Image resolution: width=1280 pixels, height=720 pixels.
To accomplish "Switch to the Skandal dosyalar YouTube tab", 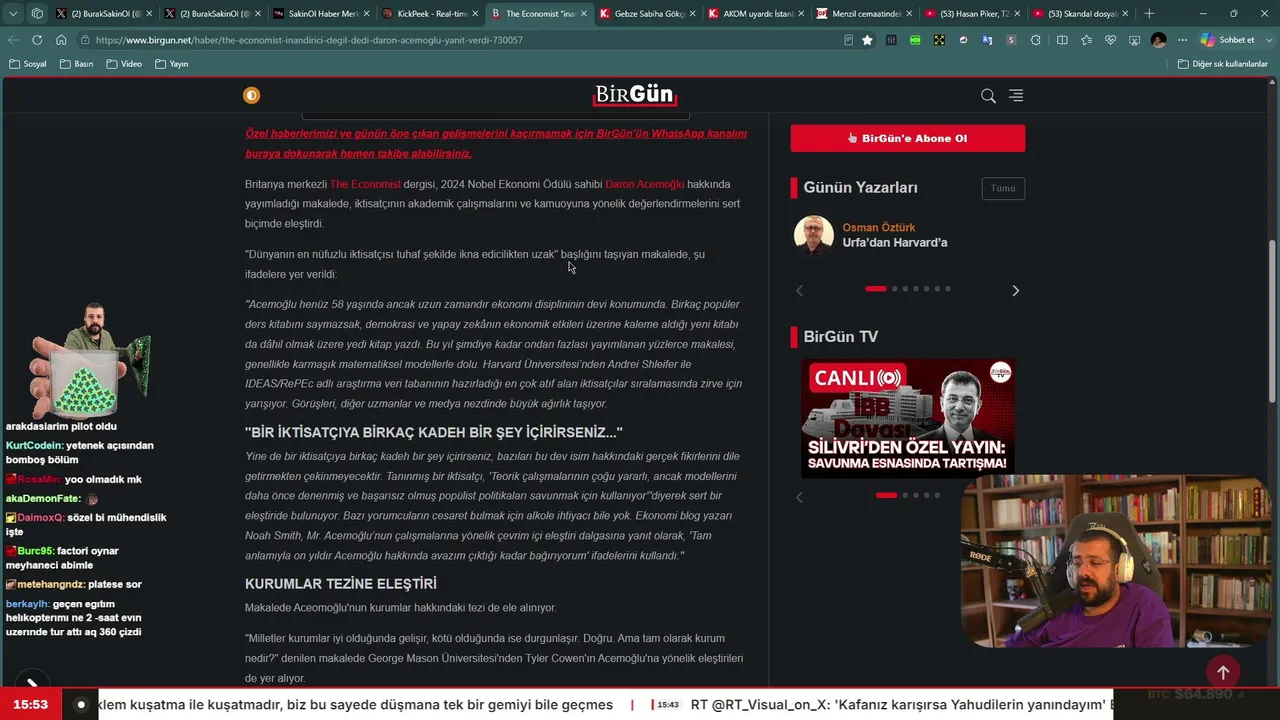I will (1079, 14).
